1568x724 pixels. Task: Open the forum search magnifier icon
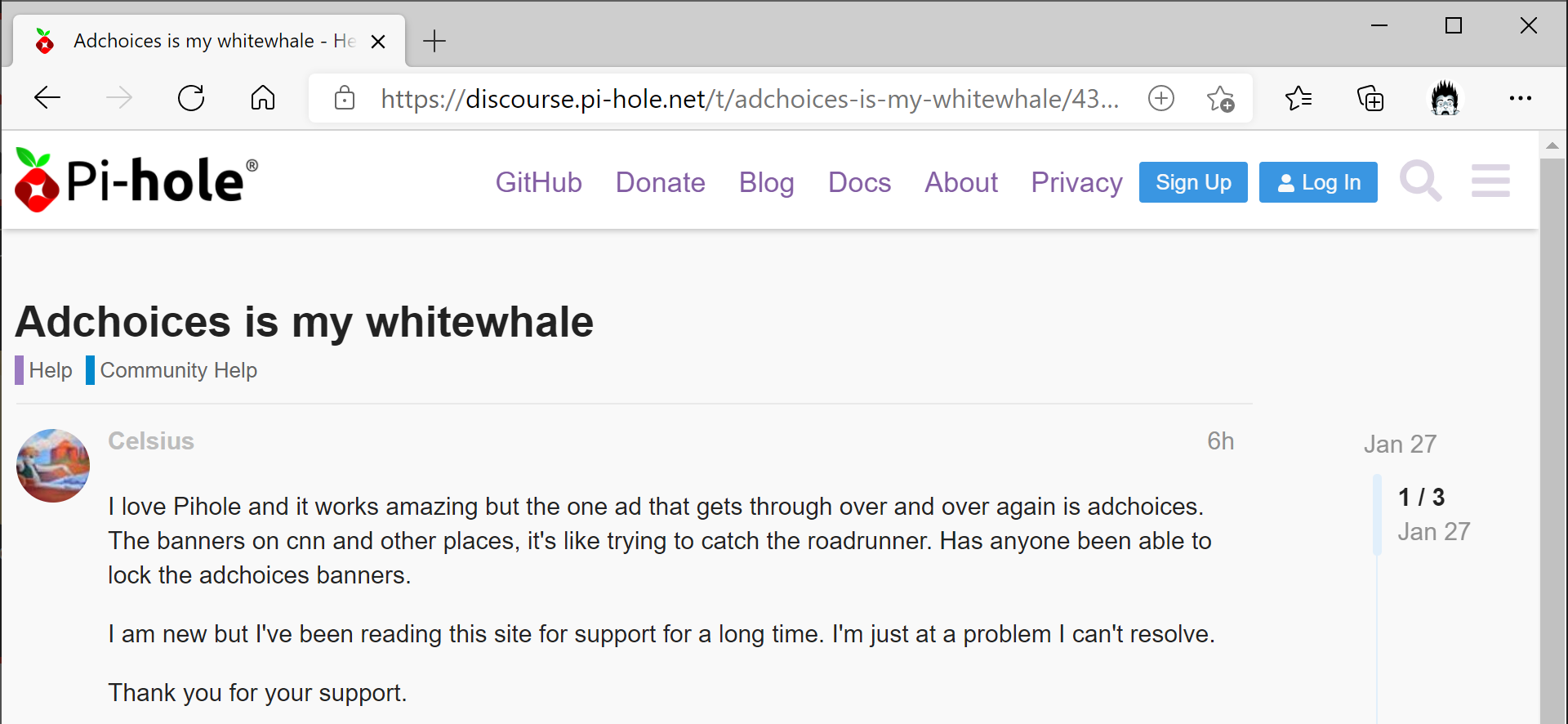coord(1421,181)
